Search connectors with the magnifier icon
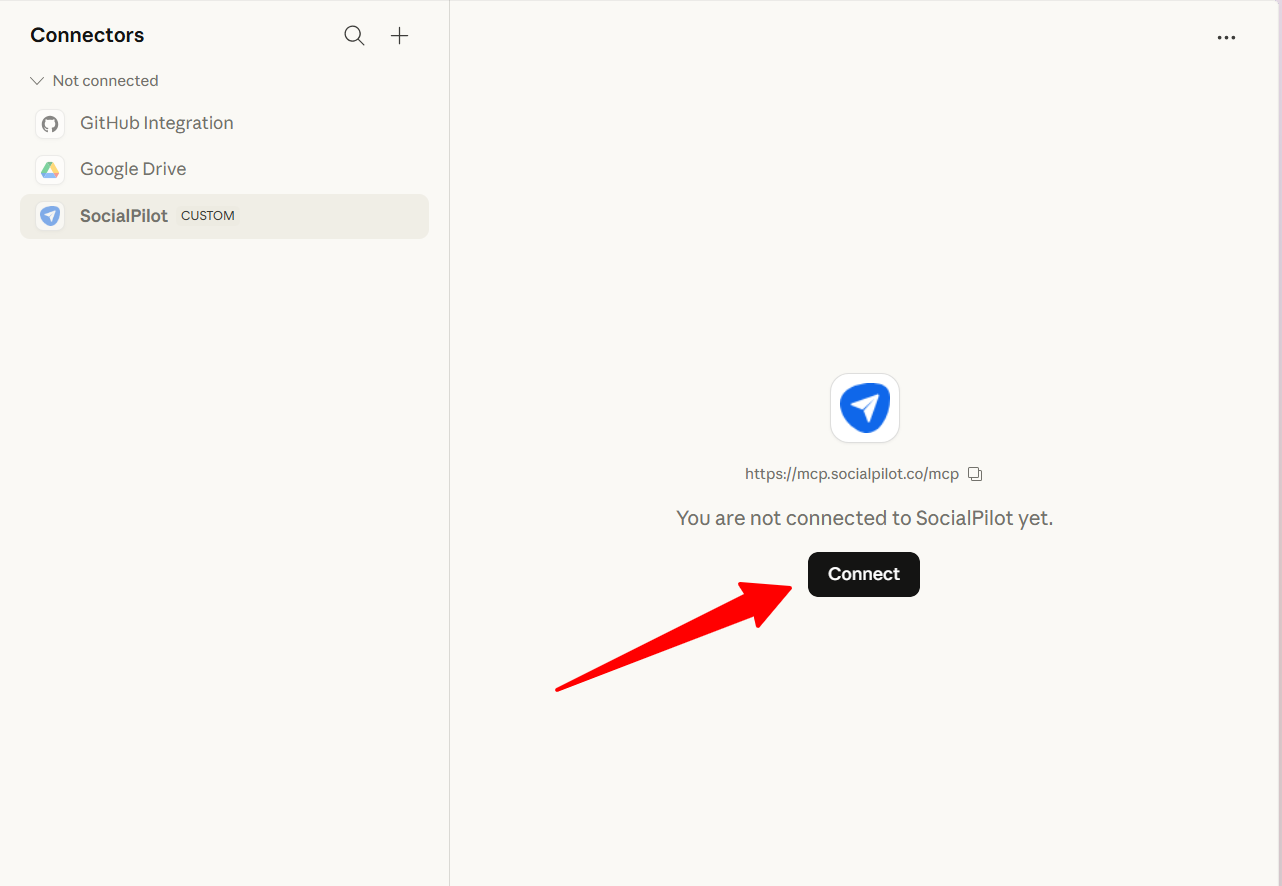The width and height of the screenshot is (1282, 886). tap(354, 36)
